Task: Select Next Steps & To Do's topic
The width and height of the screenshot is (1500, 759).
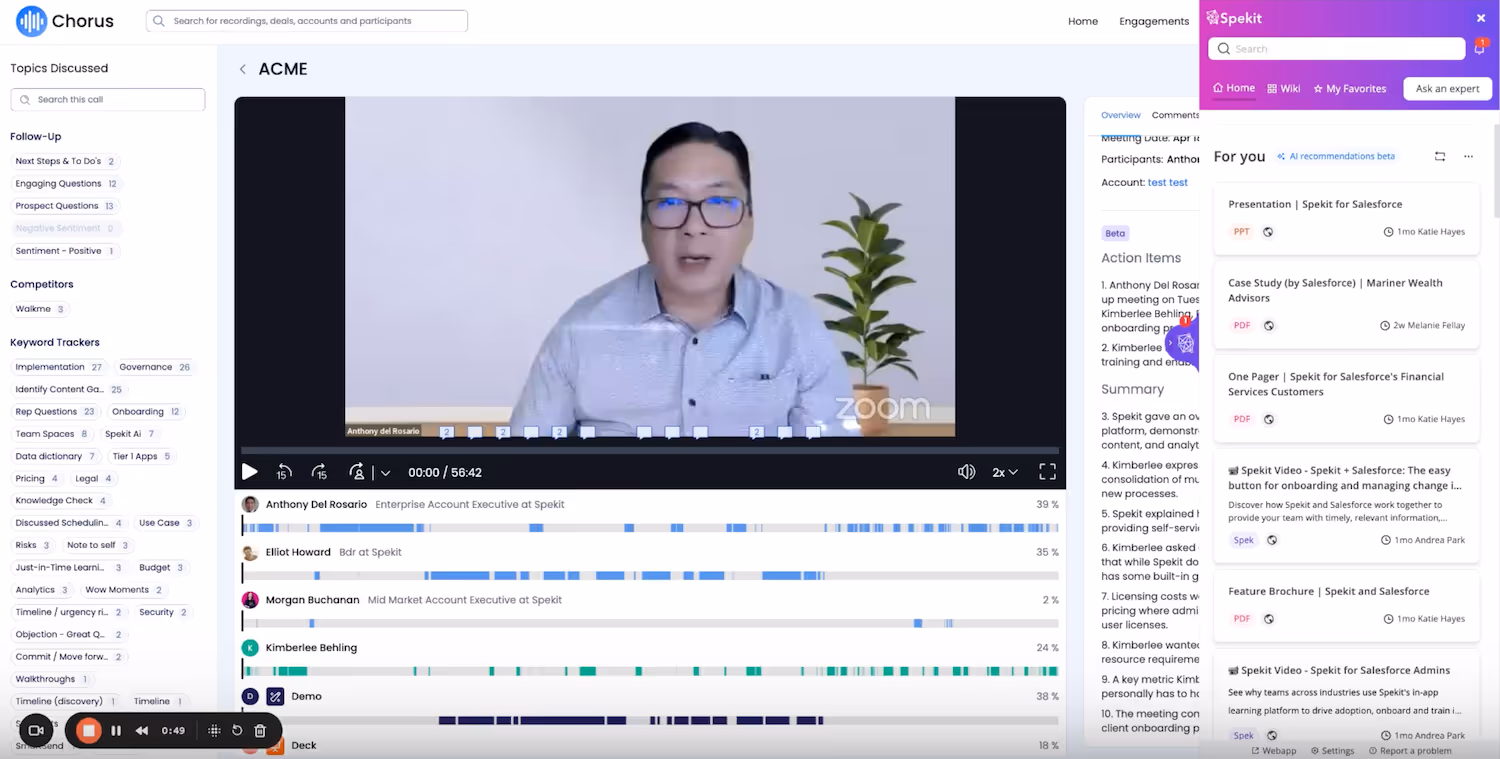Action: click(x=65, y=161)
